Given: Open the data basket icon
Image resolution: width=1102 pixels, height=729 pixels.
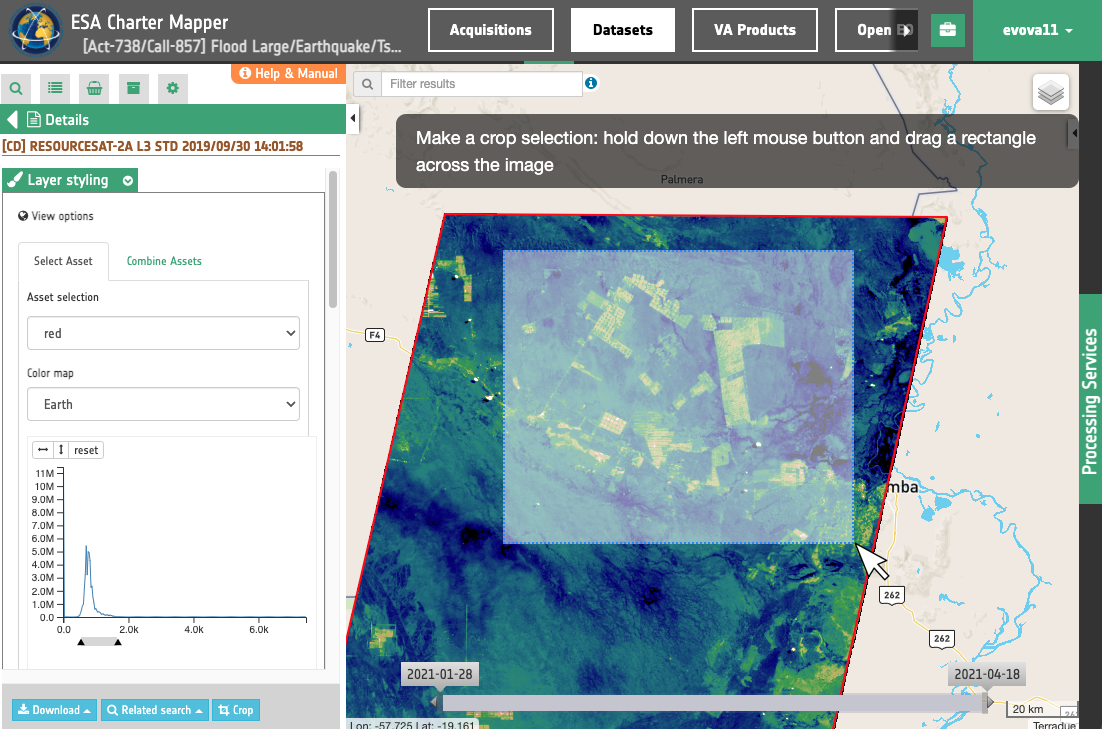Looking at the screenshot, I should point(94,89).
